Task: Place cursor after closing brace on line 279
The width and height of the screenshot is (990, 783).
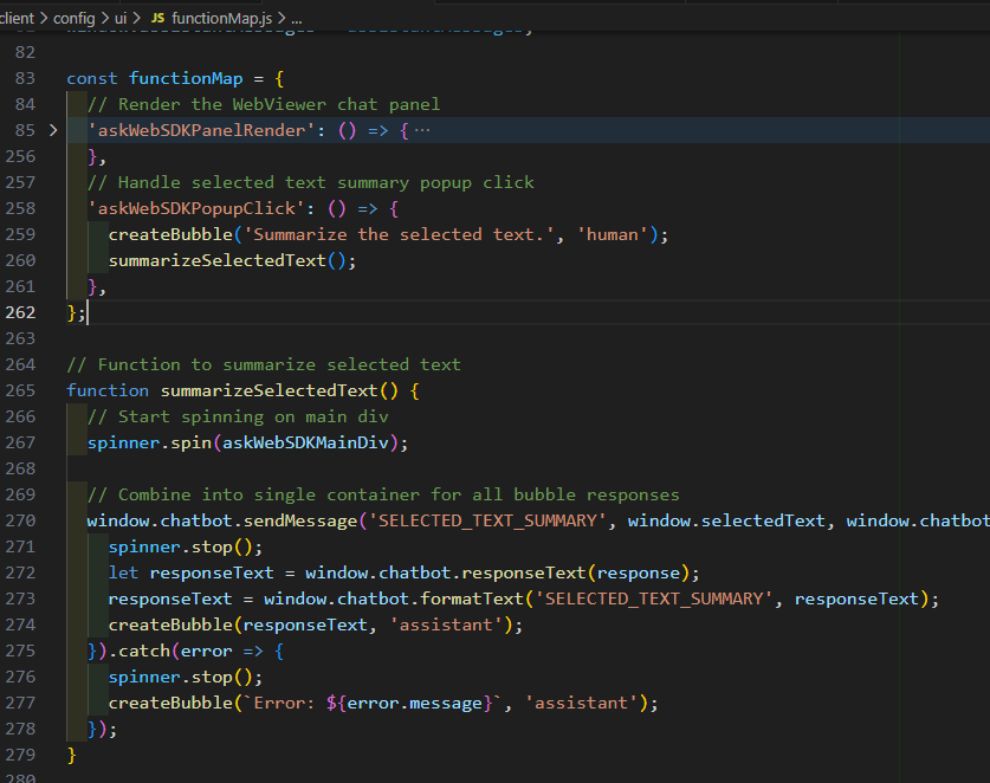Action: pos(77,755)
